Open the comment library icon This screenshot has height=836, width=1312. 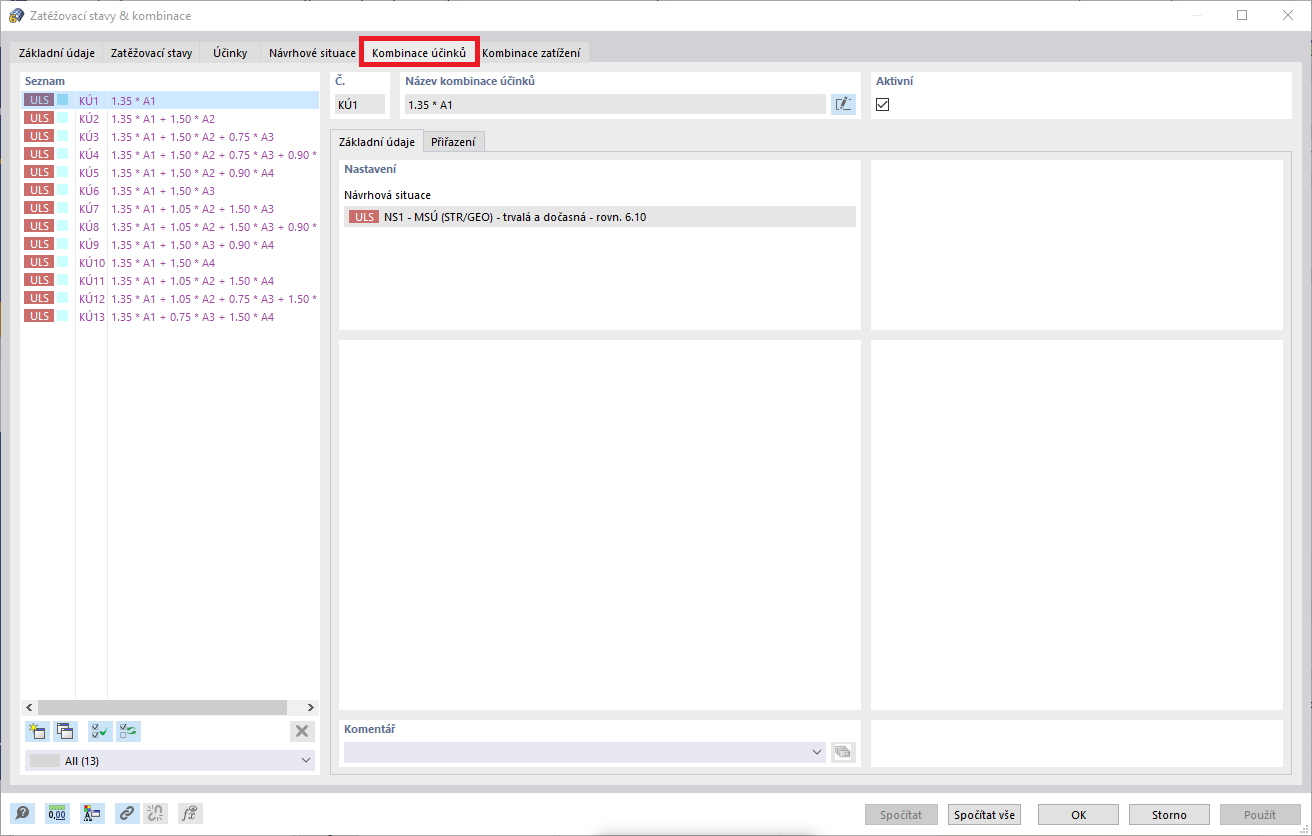point(843,752)
